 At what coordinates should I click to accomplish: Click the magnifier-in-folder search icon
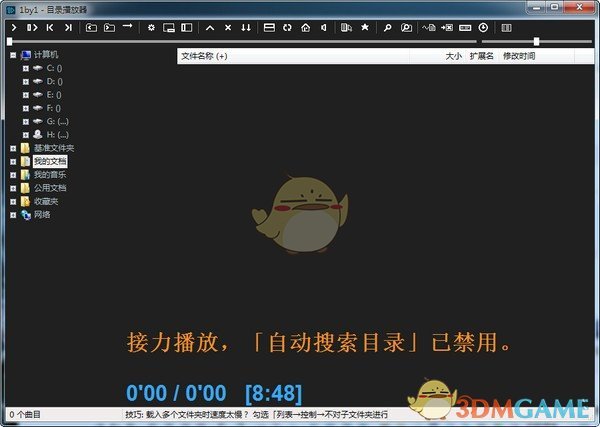(406, 28)
